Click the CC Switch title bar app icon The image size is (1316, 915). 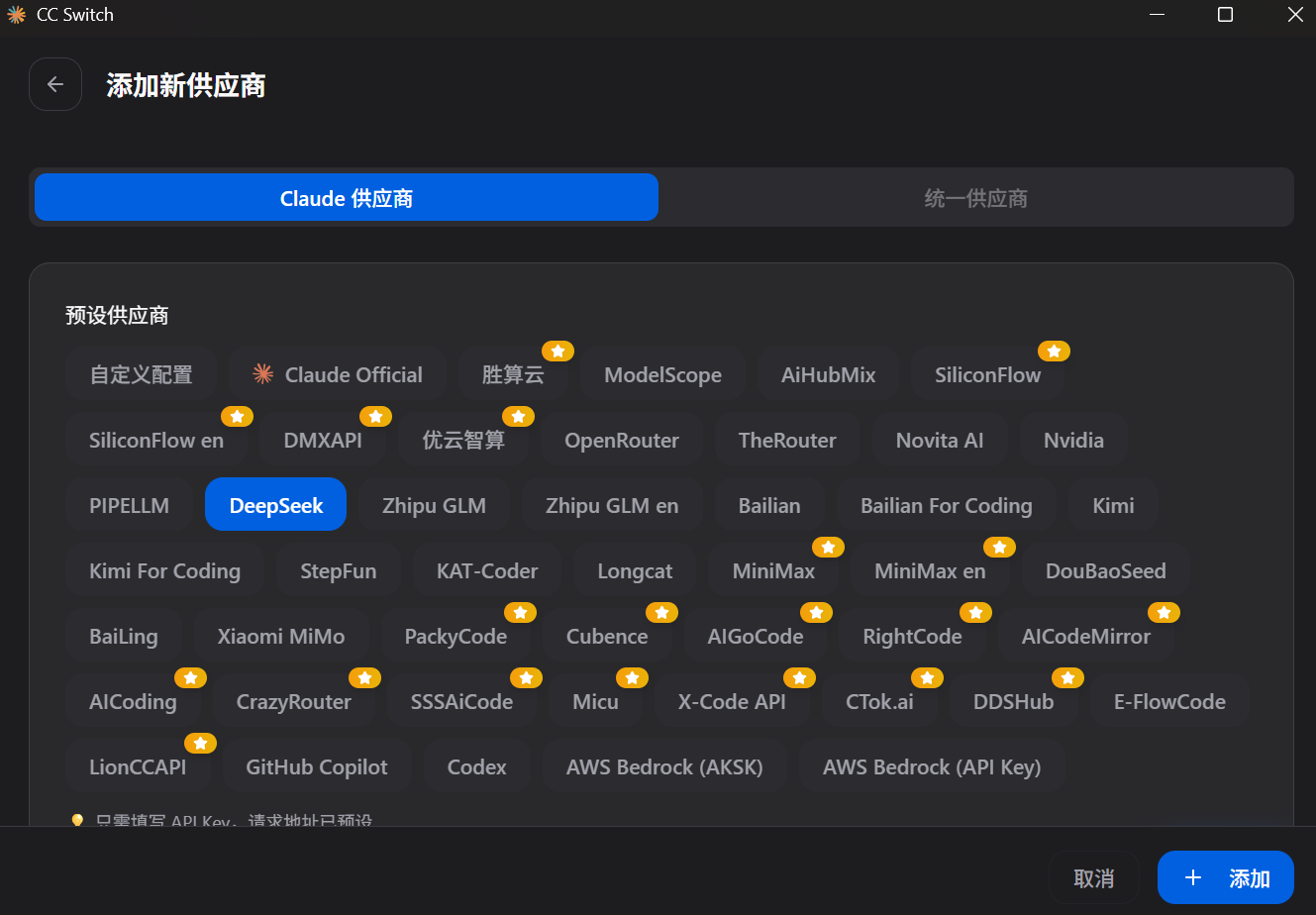[17, 15]
